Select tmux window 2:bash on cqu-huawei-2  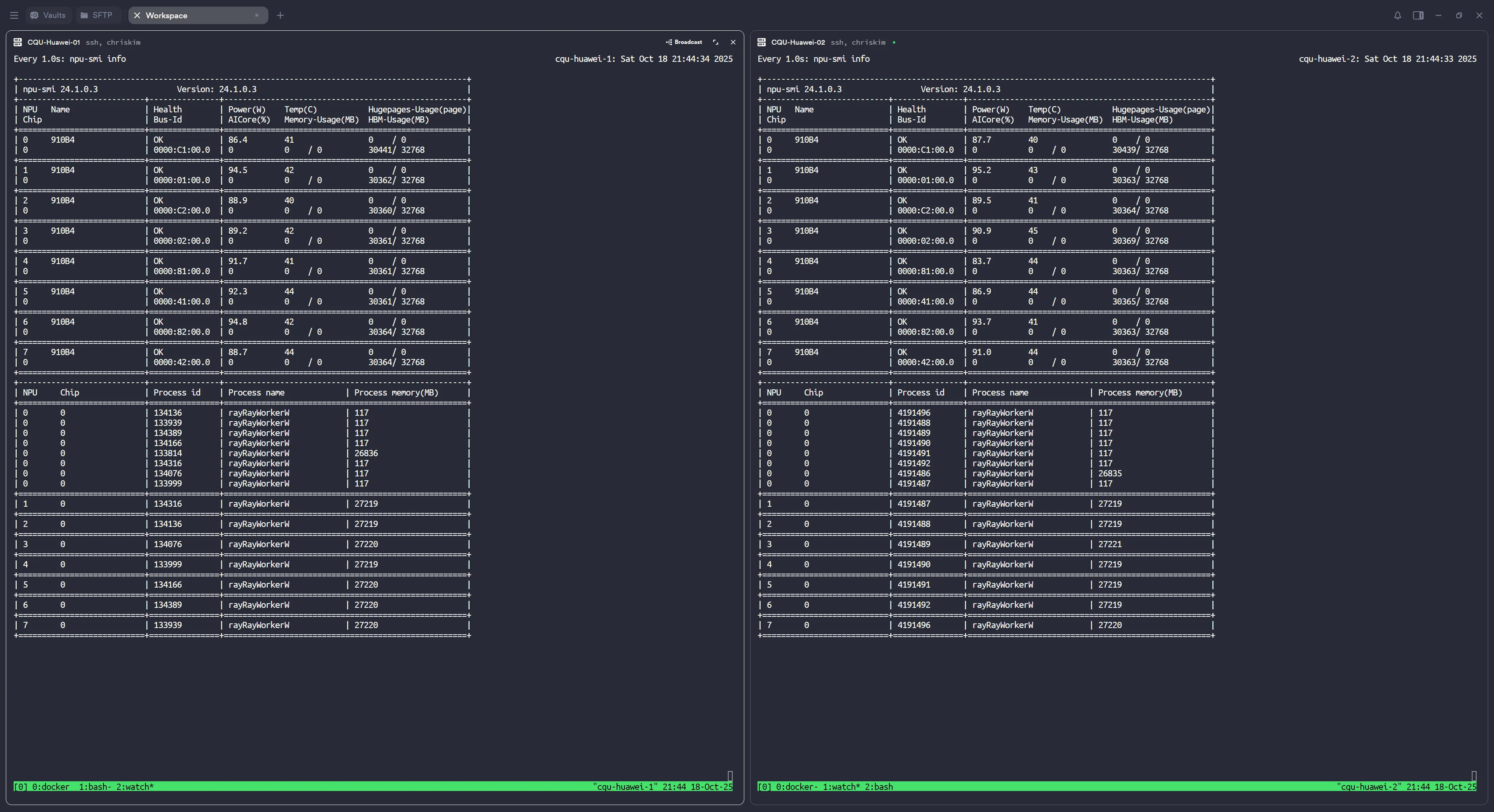click(x=879, y=786)
